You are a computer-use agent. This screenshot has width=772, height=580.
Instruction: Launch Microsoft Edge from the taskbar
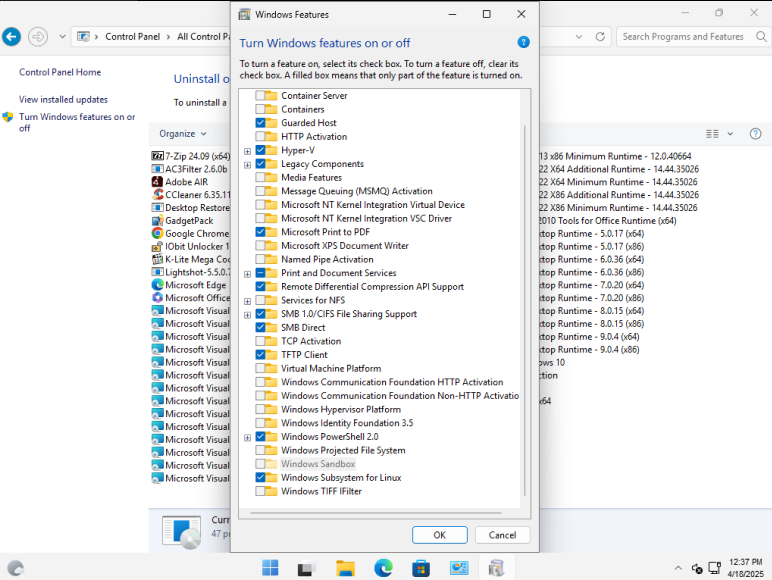coord(383,568)
